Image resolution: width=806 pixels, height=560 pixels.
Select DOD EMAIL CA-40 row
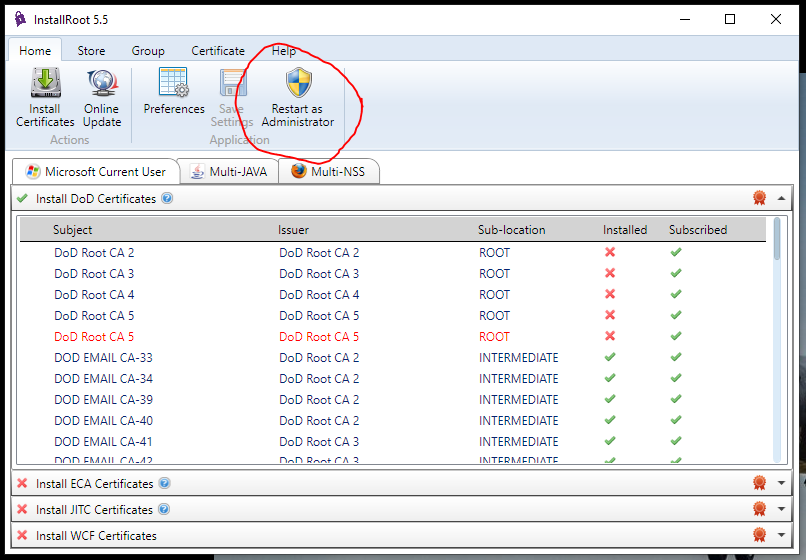pos(393,421)
